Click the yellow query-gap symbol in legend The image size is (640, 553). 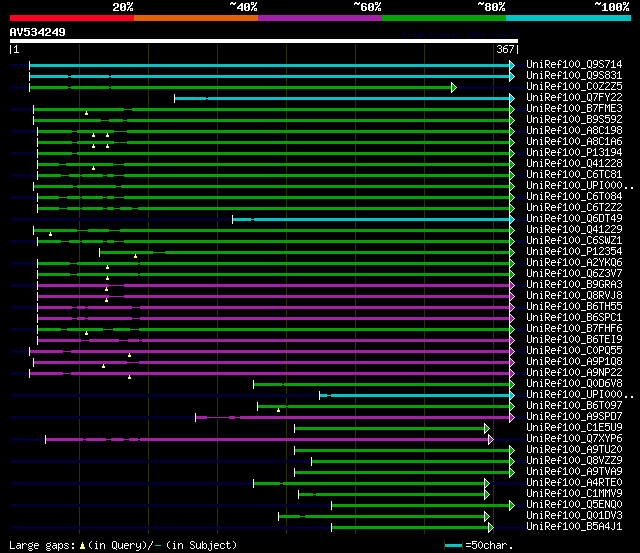click(x=82, y=545)
